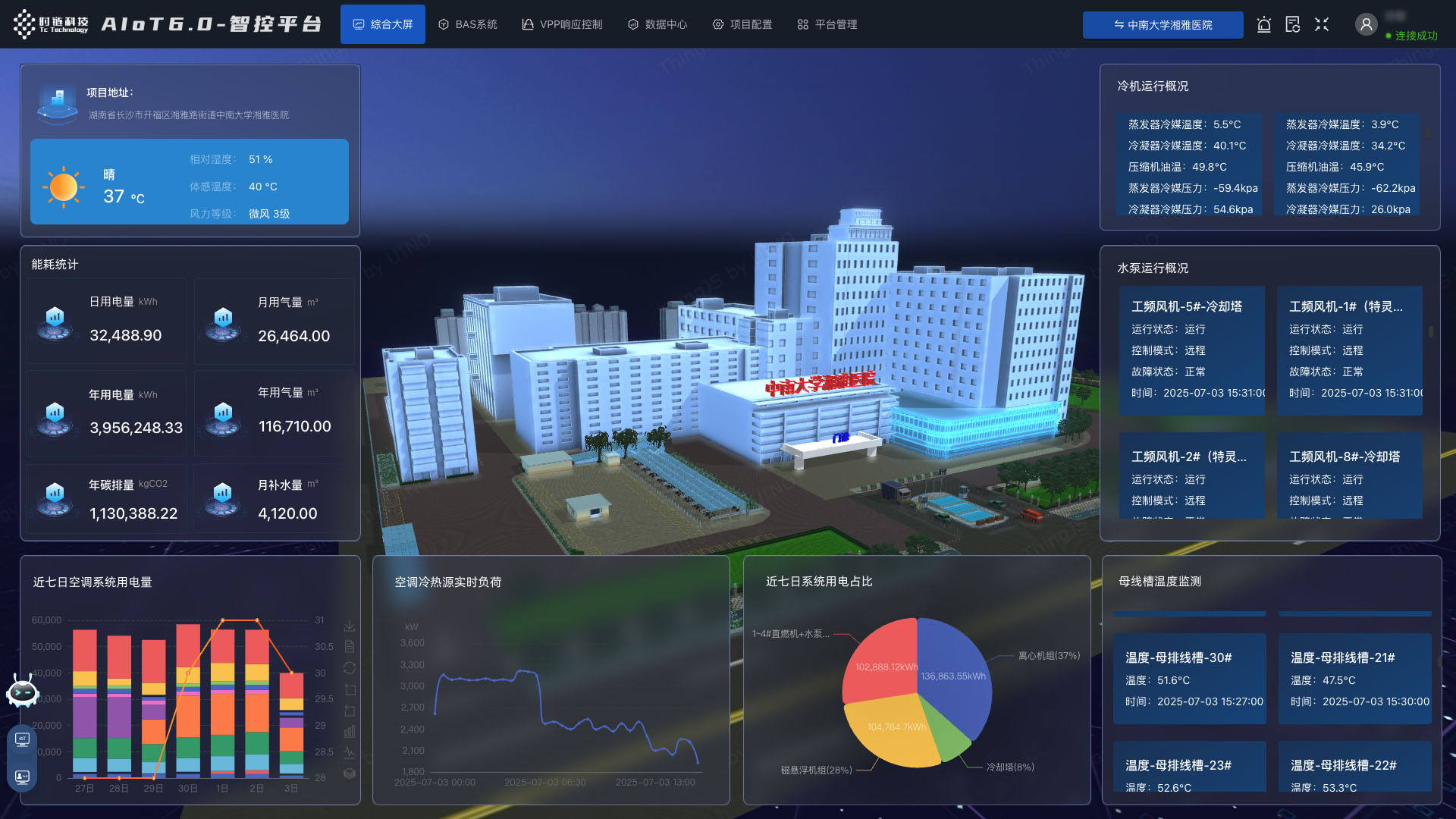Open the 平台管理 menu
This screenshot has width=1456, height=819.
827,24
